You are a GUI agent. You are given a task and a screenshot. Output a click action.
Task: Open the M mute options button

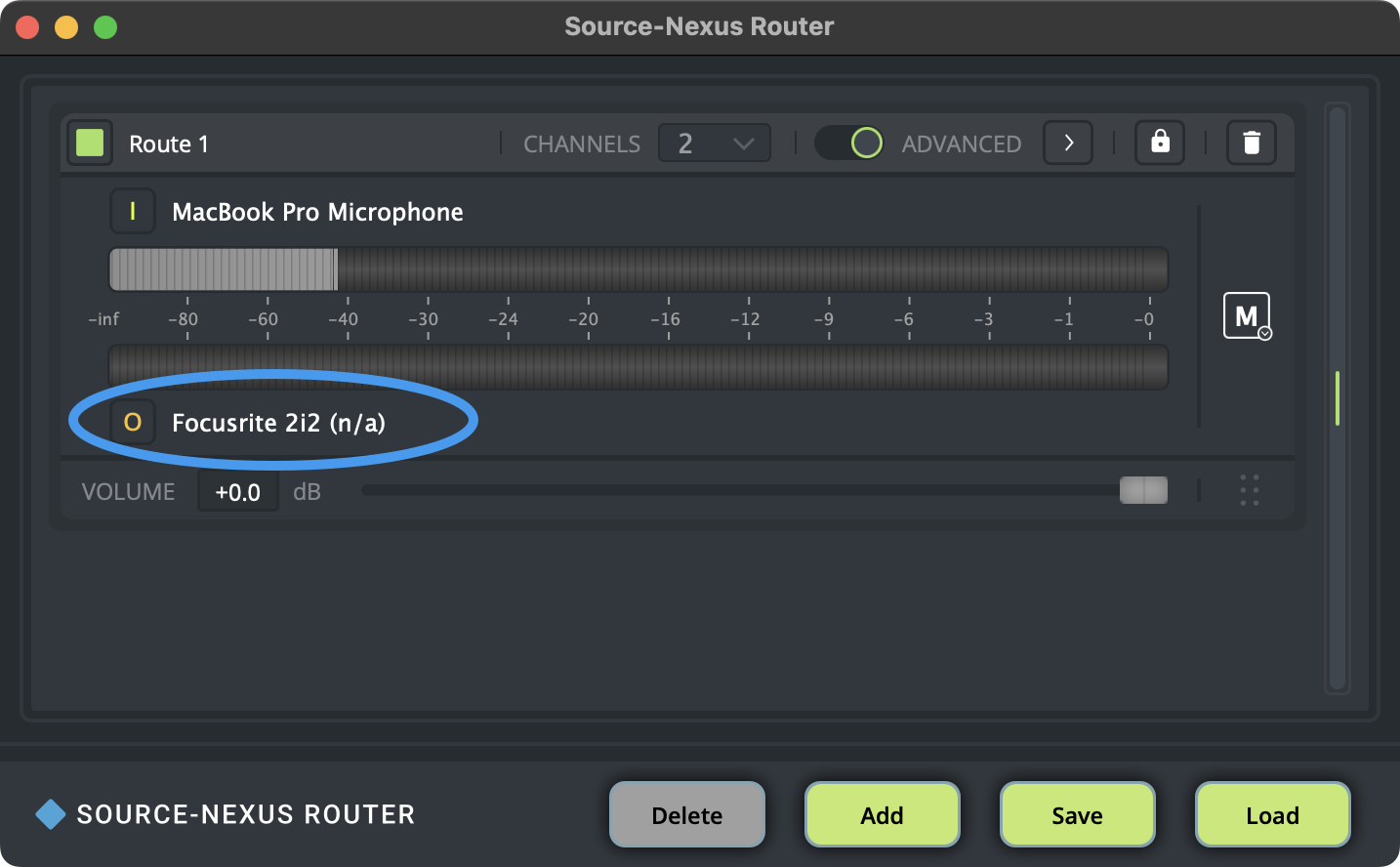[x=1248, y=315]
